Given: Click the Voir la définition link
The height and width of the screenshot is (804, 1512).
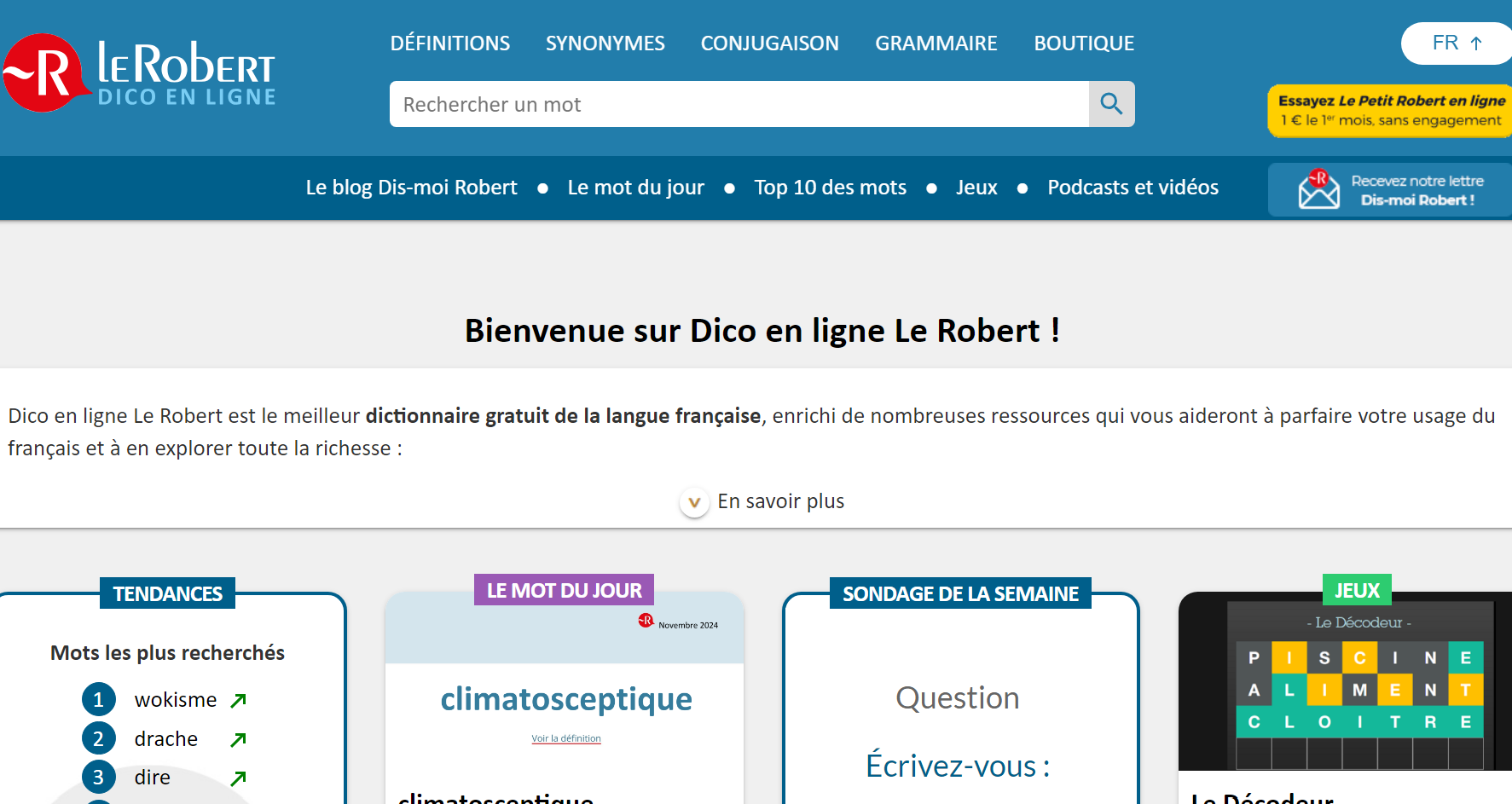Looking at the screenshot, I should 566,738.
